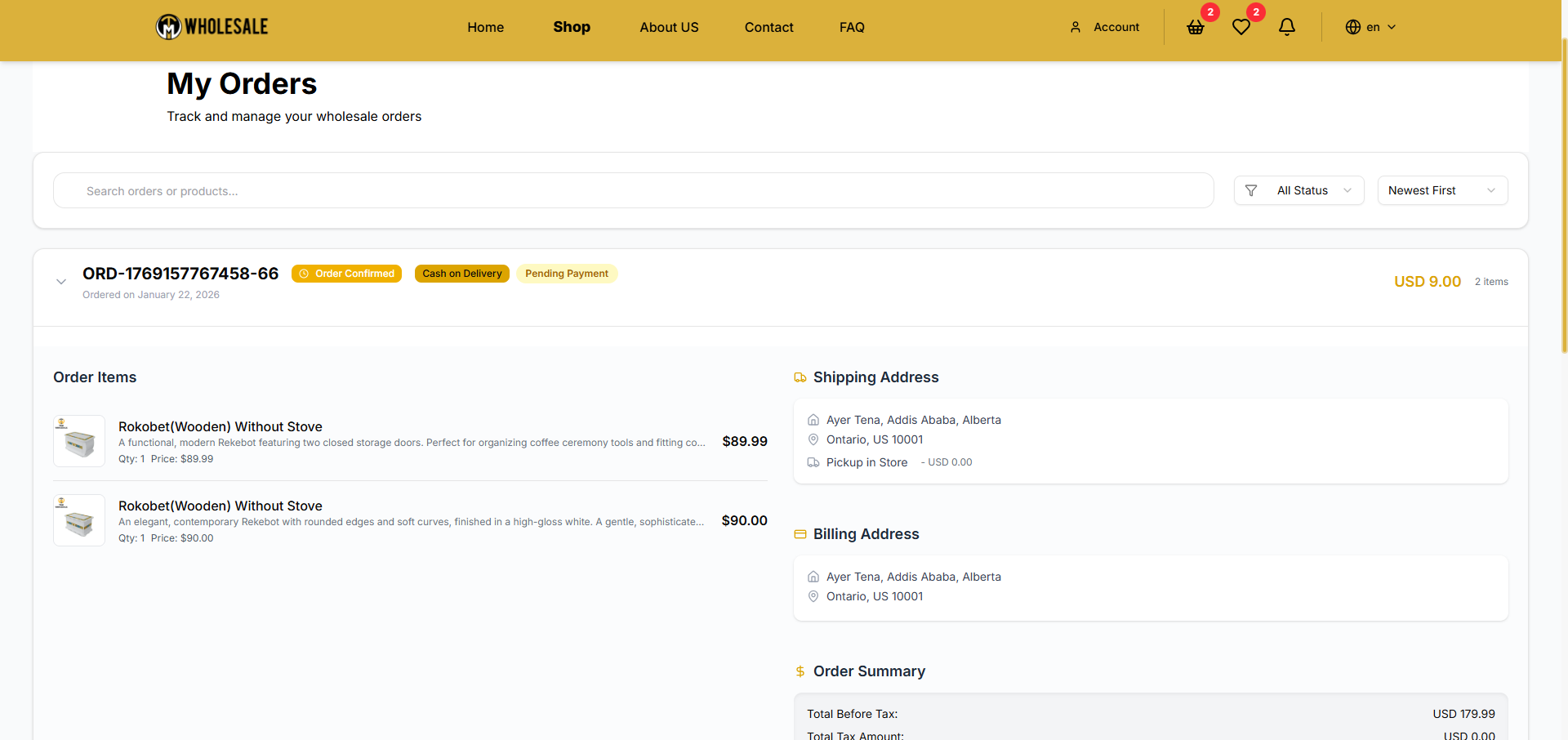Open the Shop menu item

pyautogui.click(x=572, y=27)
